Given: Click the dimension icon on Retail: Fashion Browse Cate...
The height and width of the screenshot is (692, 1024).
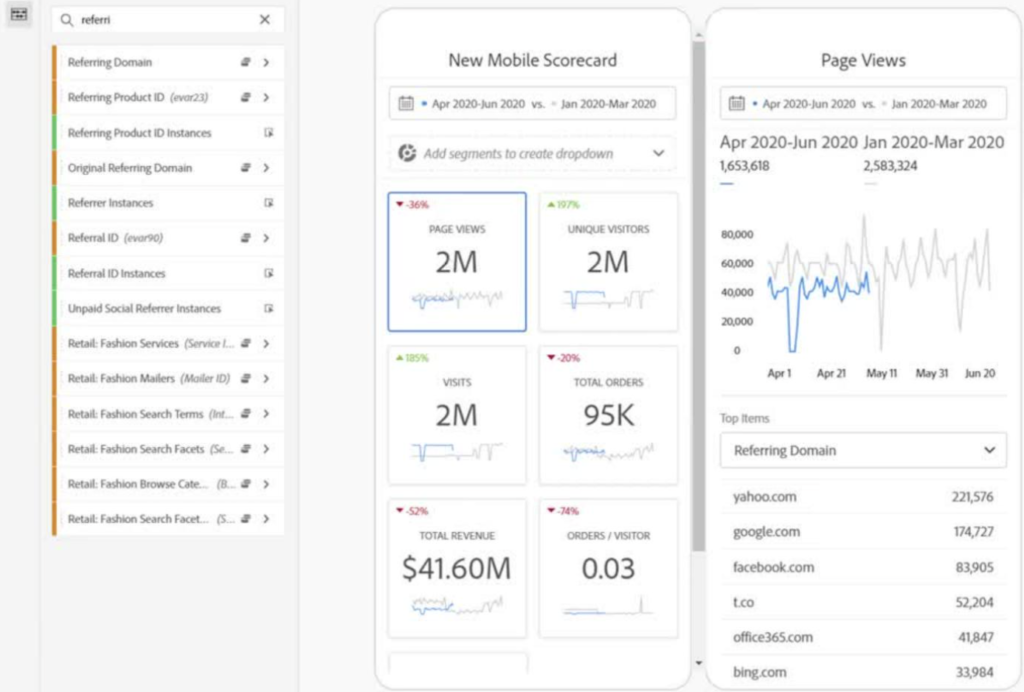Looking at the screenshot, I should click(x=246, y=484).
